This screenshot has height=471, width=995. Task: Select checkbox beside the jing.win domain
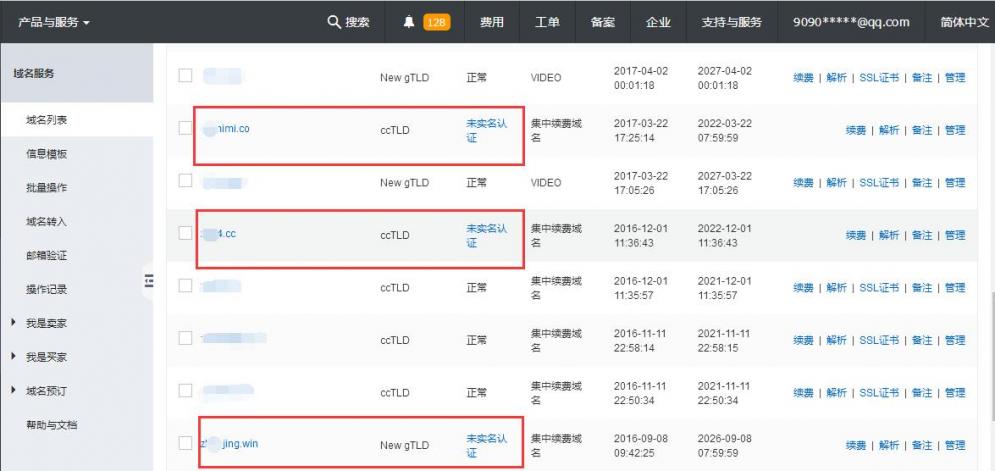184,444
